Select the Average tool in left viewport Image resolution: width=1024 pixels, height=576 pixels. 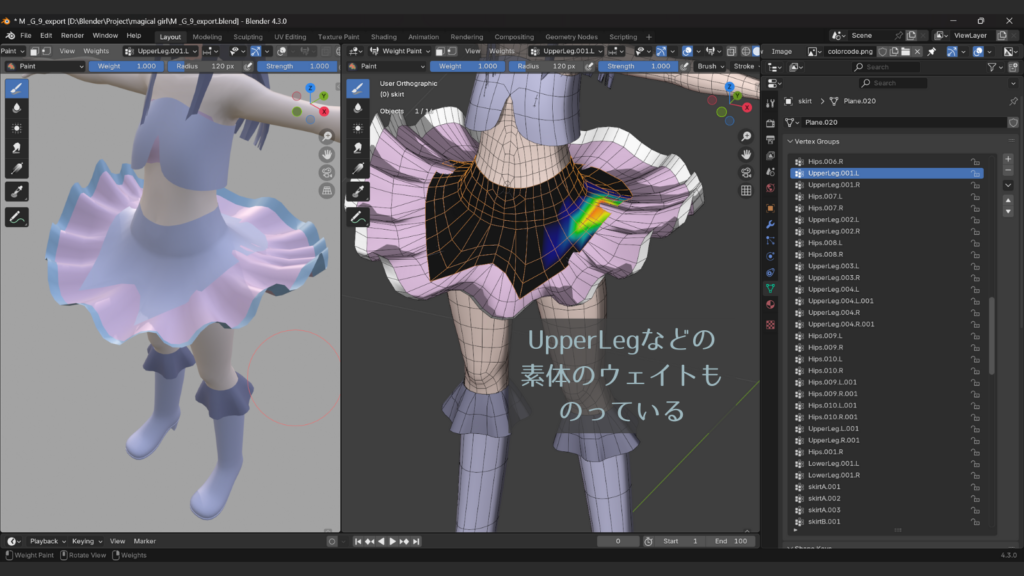tap(16, 128)
